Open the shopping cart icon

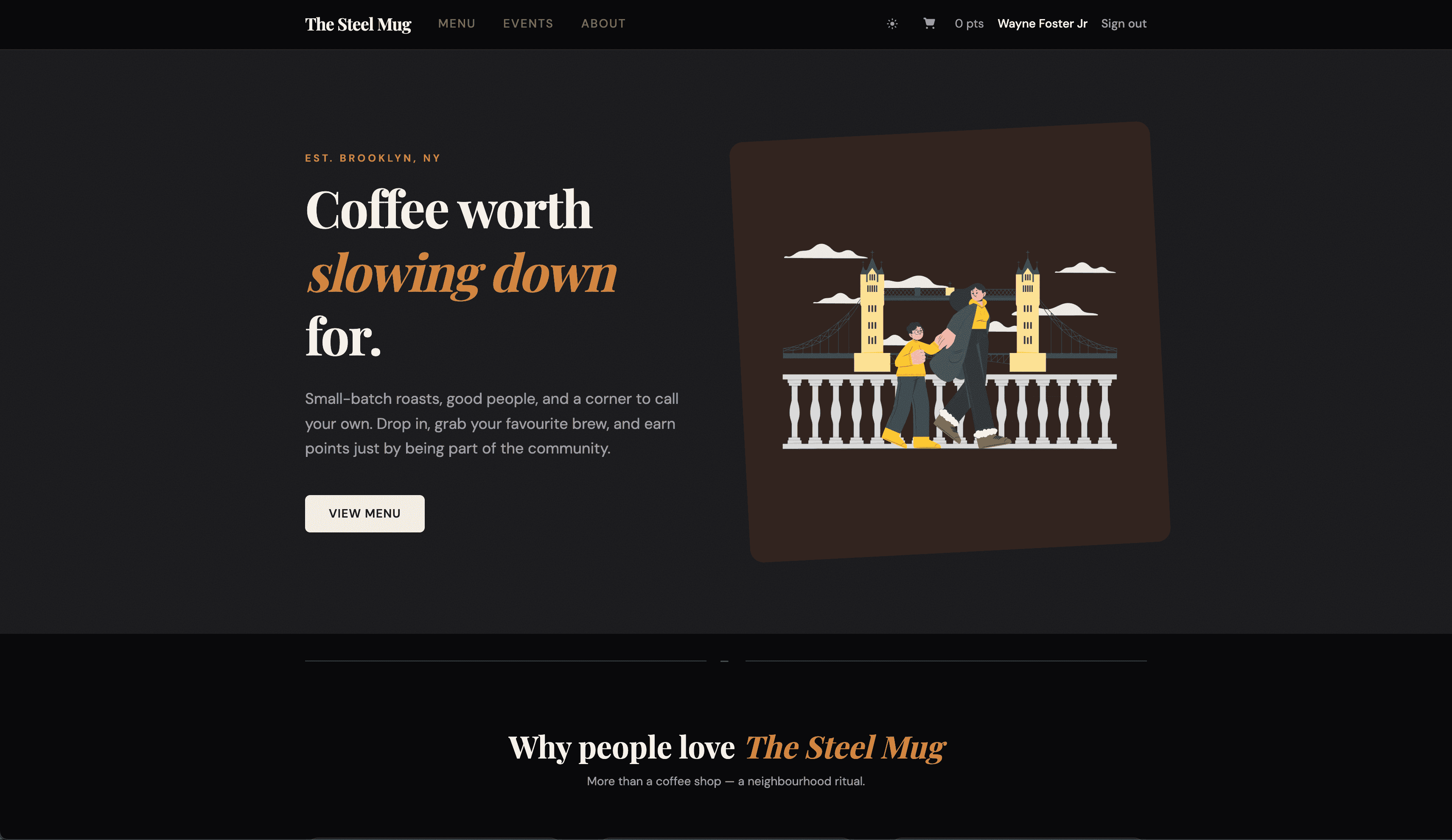click(929, 23)
